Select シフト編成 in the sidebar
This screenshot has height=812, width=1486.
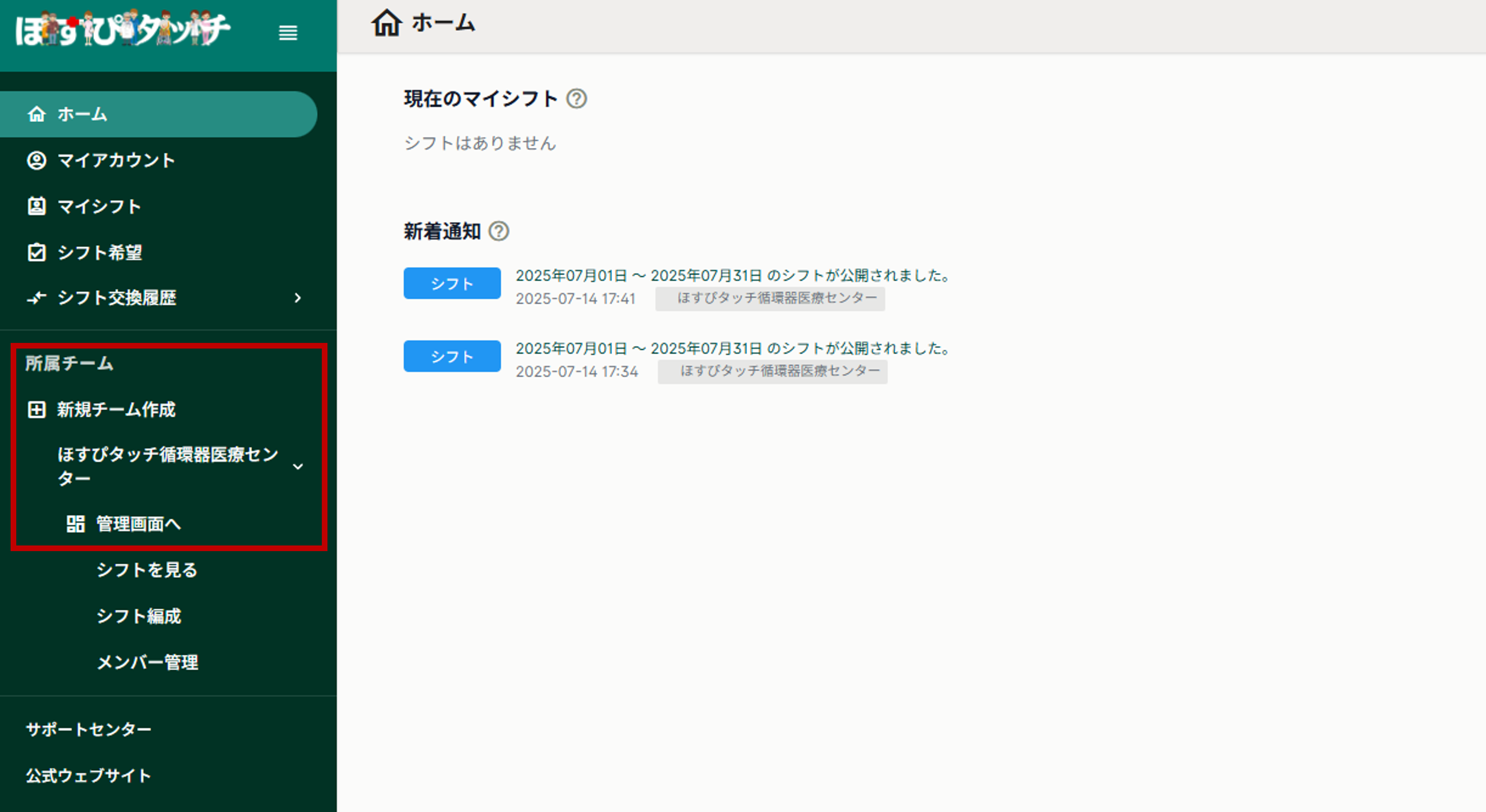138,617
